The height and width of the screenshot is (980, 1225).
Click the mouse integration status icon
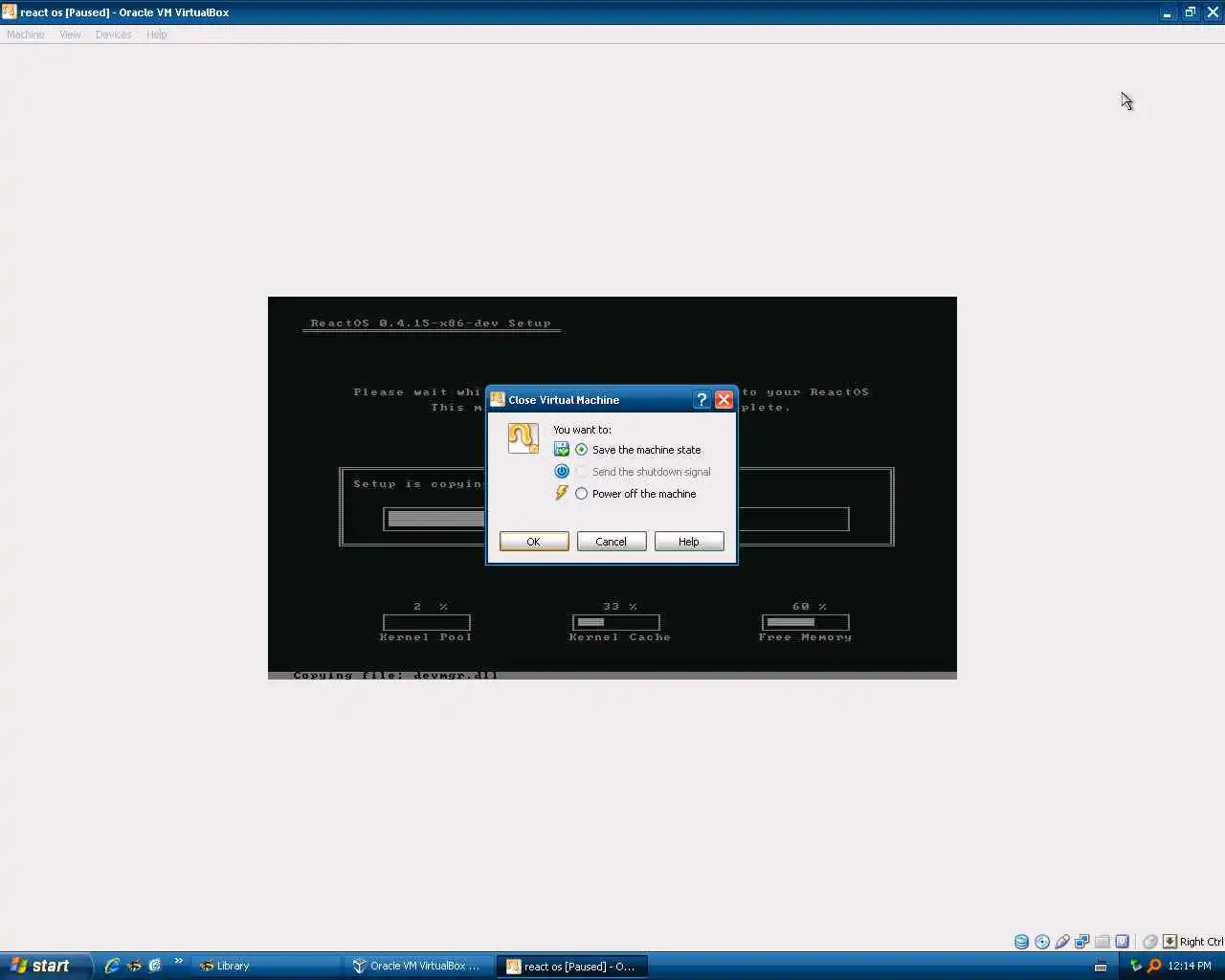coord(1150,942)
